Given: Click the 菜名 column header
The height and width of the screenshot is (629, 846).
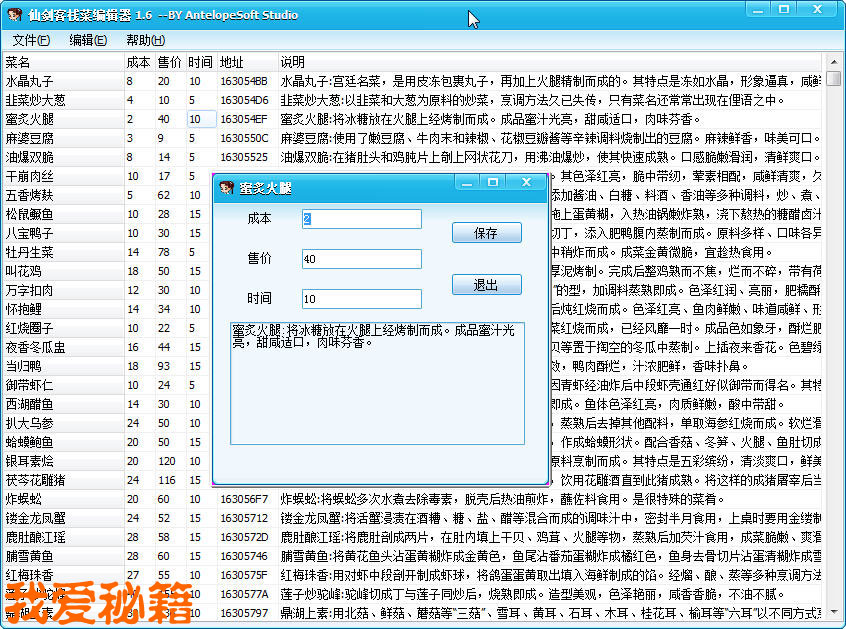Looking at the screenshot, I should click(x=62, y=62).
